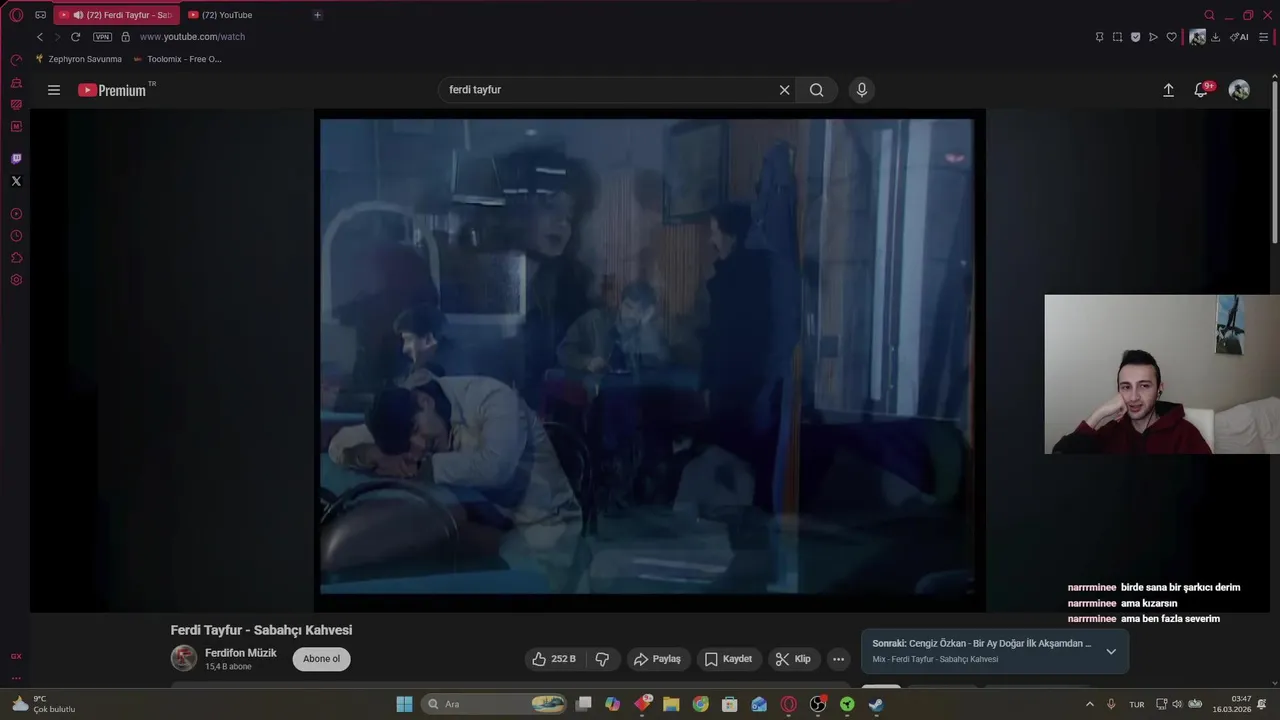Open X (Twitter) panel in sidebar
The height and width of the screenshot is (720, 1280).
(x=16, y=181)
